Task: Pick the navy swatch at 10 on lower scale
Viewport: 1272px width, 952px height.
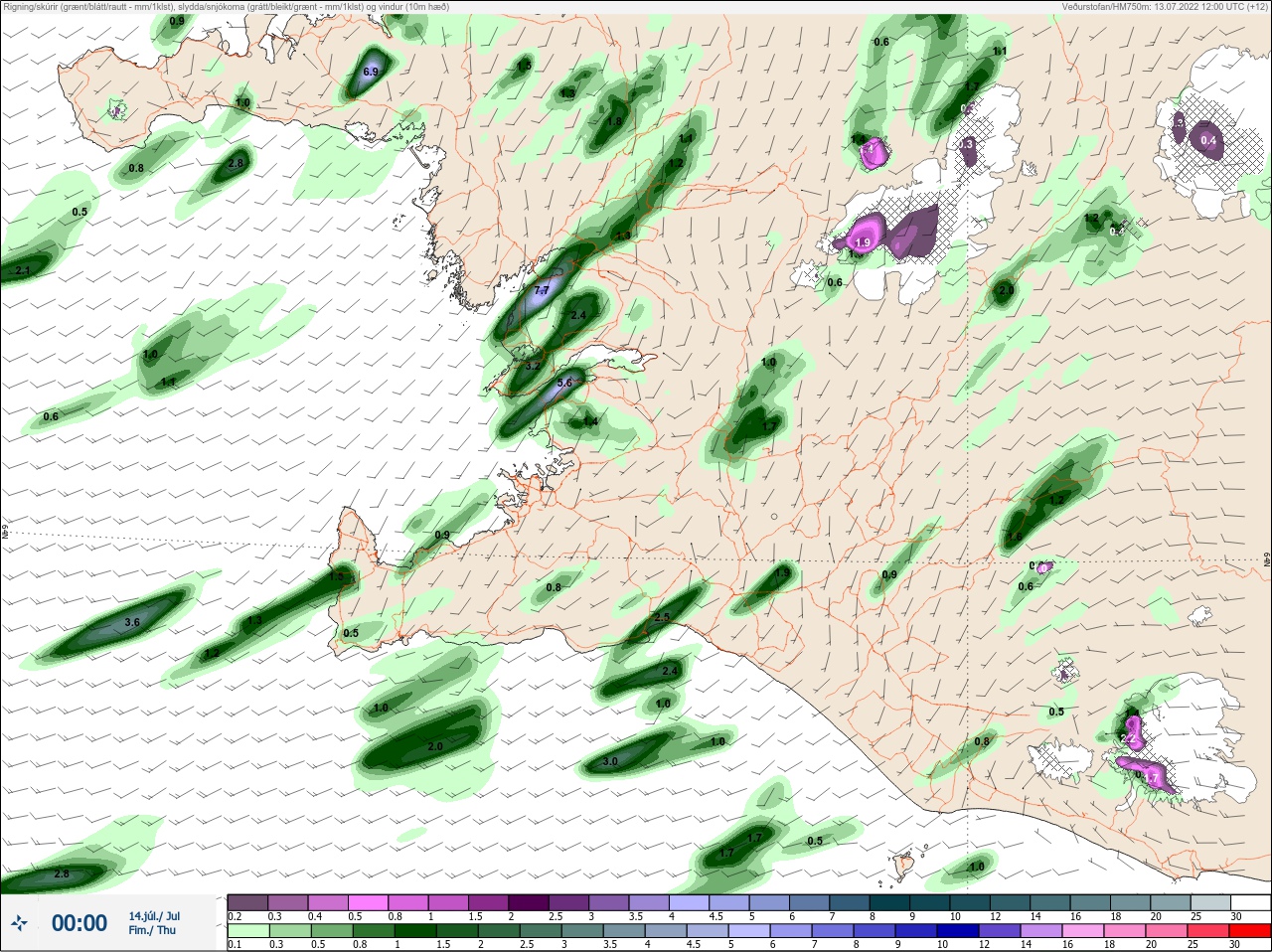Action: (x=958, y=930)
